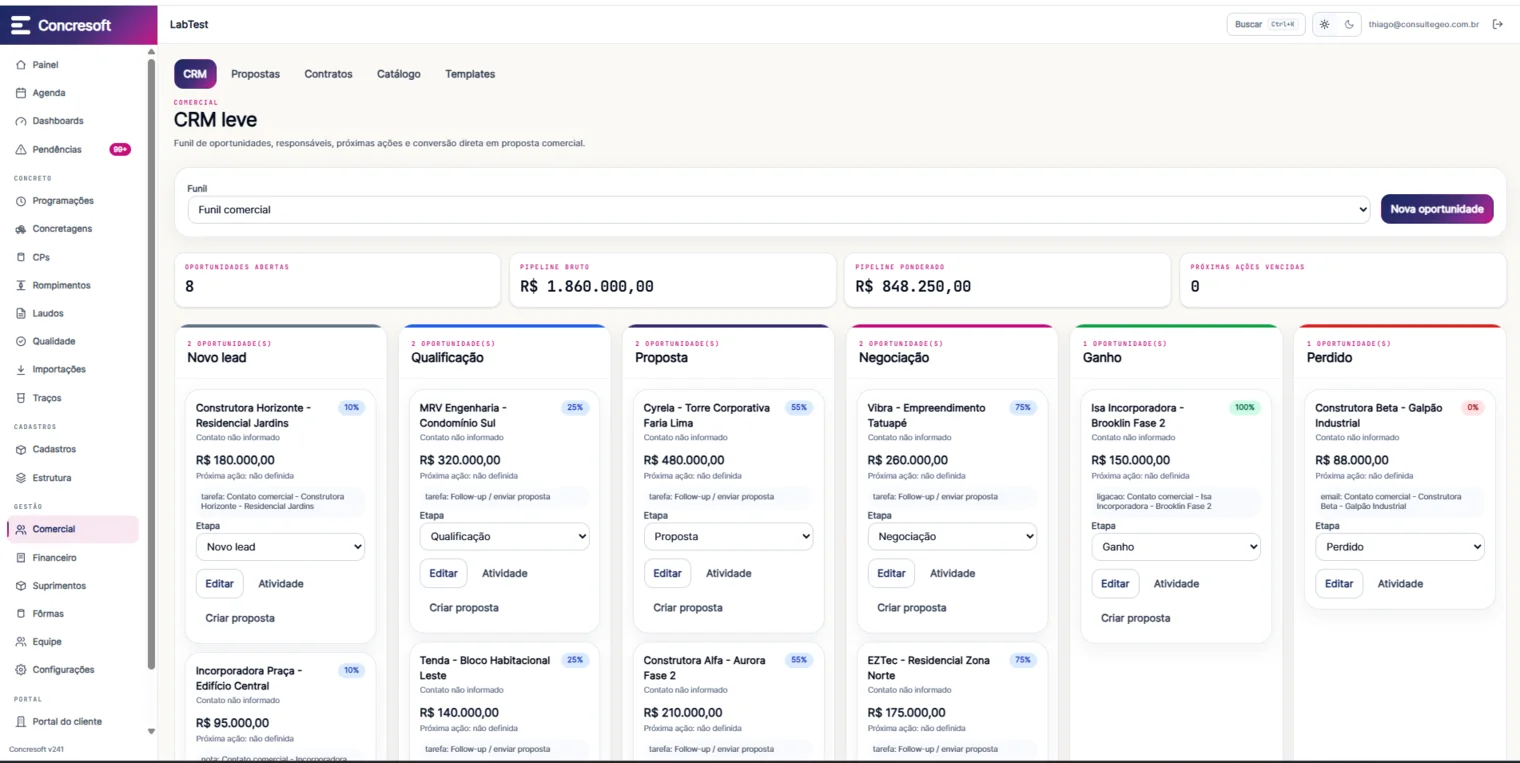Click Editar on Construtora Horizonte card

[219, 584]
